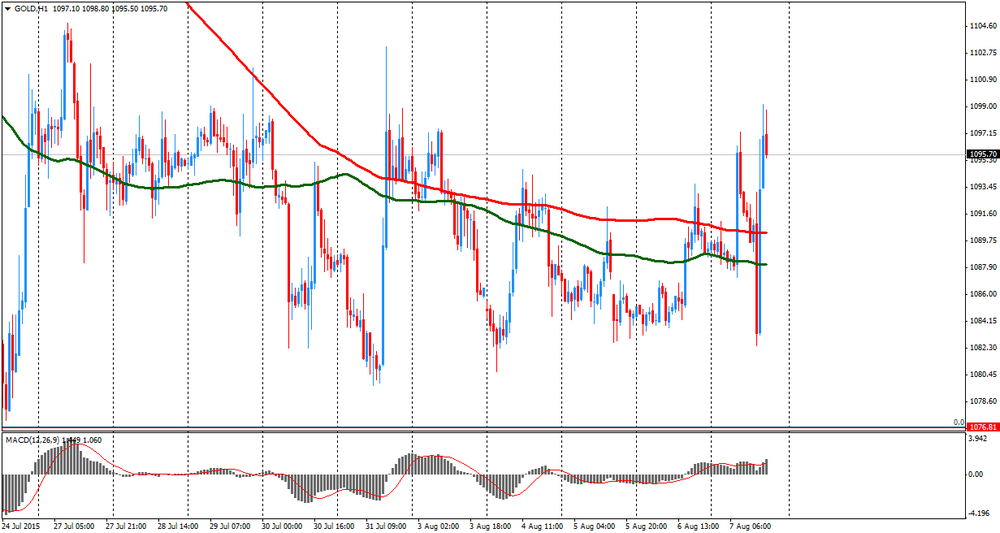Click the 5 Aug 20:00 time label

pyautogui.click(x=645, y=527)
